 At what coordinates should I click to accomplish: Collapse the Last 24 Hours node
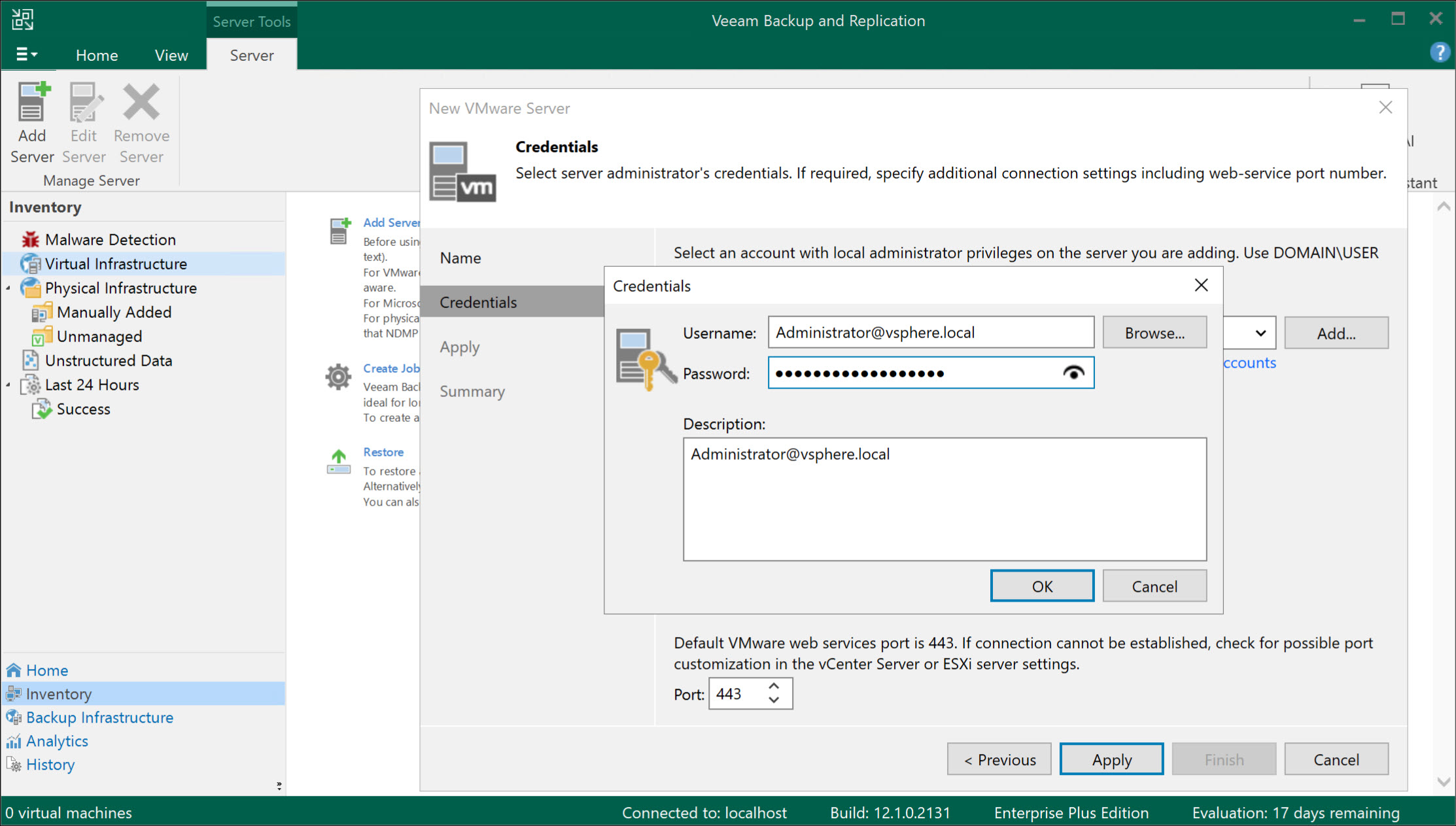9,385
